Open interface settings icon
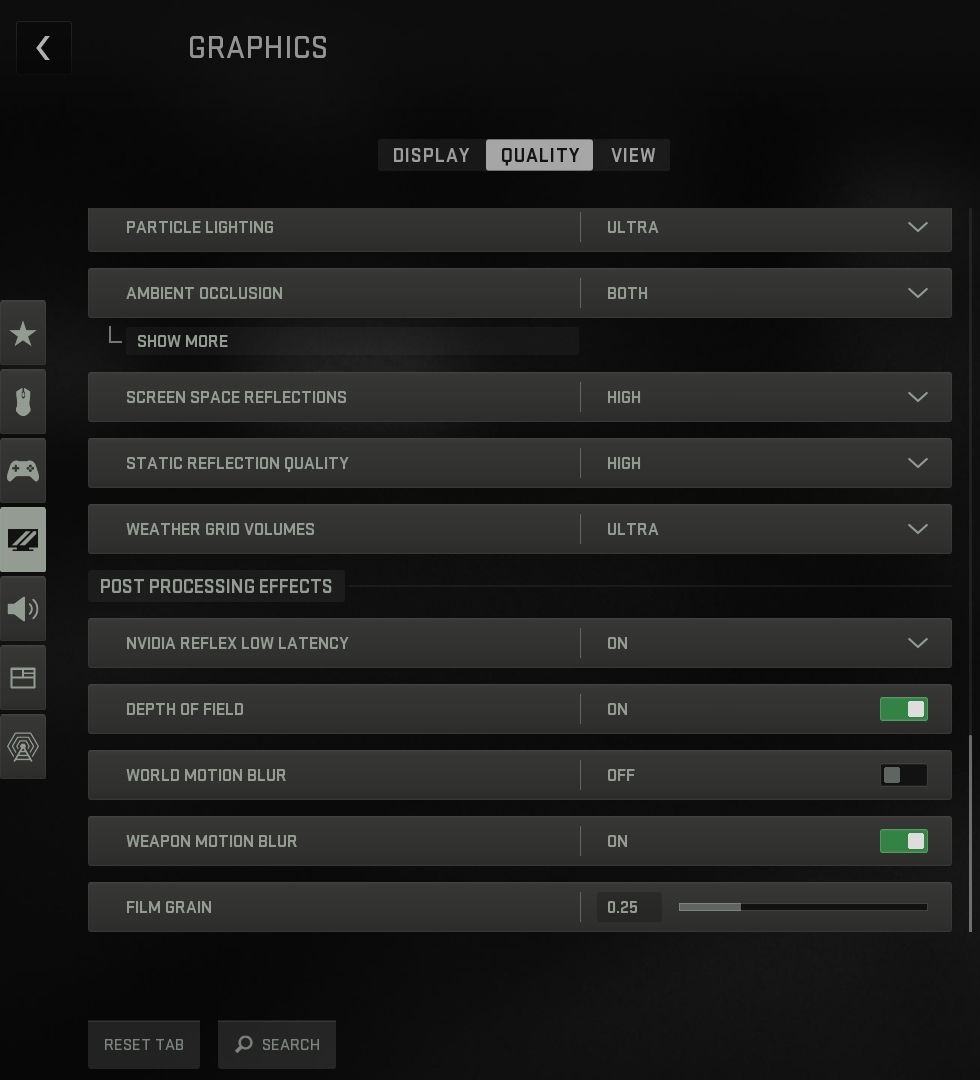Viewport: 980px width, 1080px height. pyautogui.click(x=23, y=678)
